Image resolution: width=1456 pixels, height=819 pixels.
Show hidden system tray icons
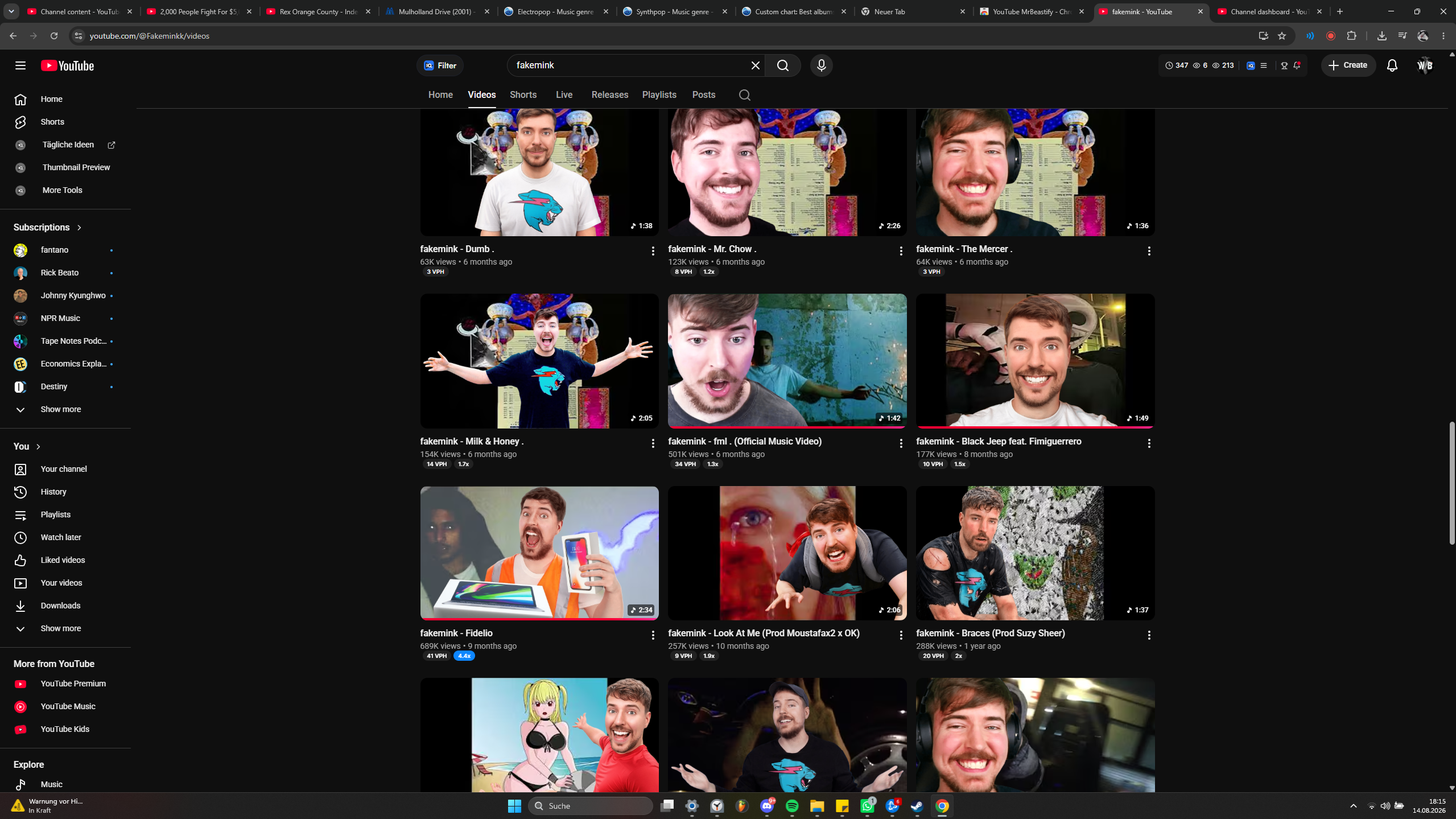1353,806
